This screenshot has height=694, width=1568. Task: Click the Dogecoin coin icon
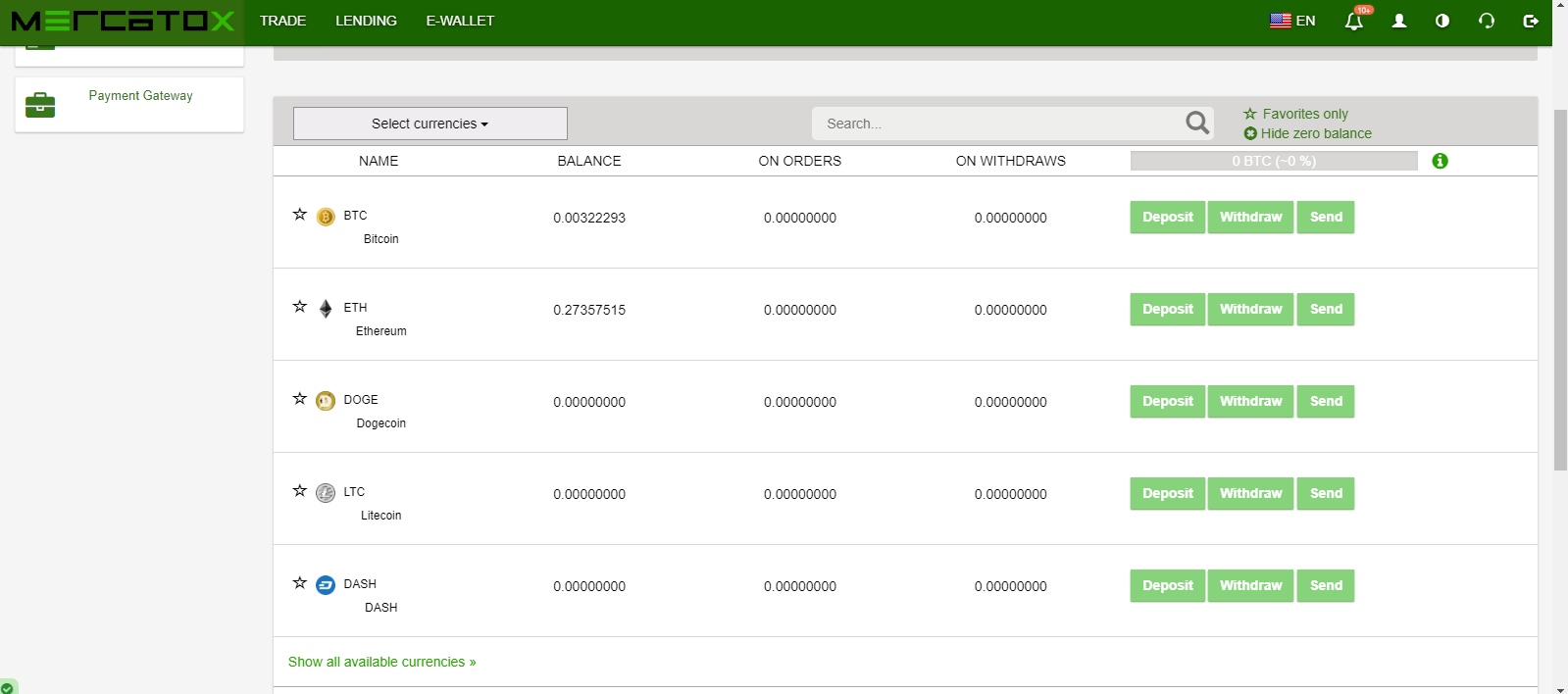point(326,401)
